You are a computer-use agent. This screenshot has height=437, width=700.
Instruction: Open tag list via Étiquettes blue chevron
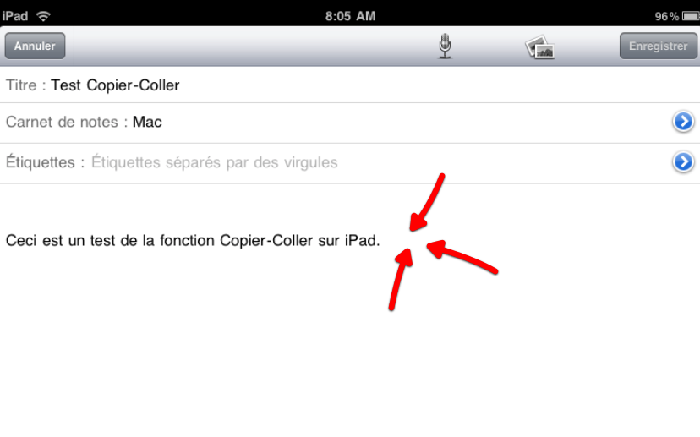coord(683,162)
